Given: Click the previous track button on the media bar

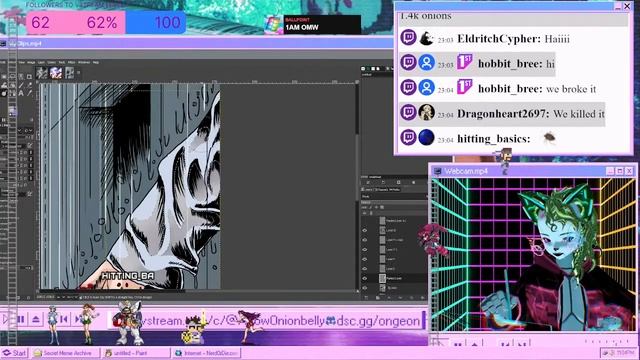Looking at the screenshot, I should tap(64, 319).
